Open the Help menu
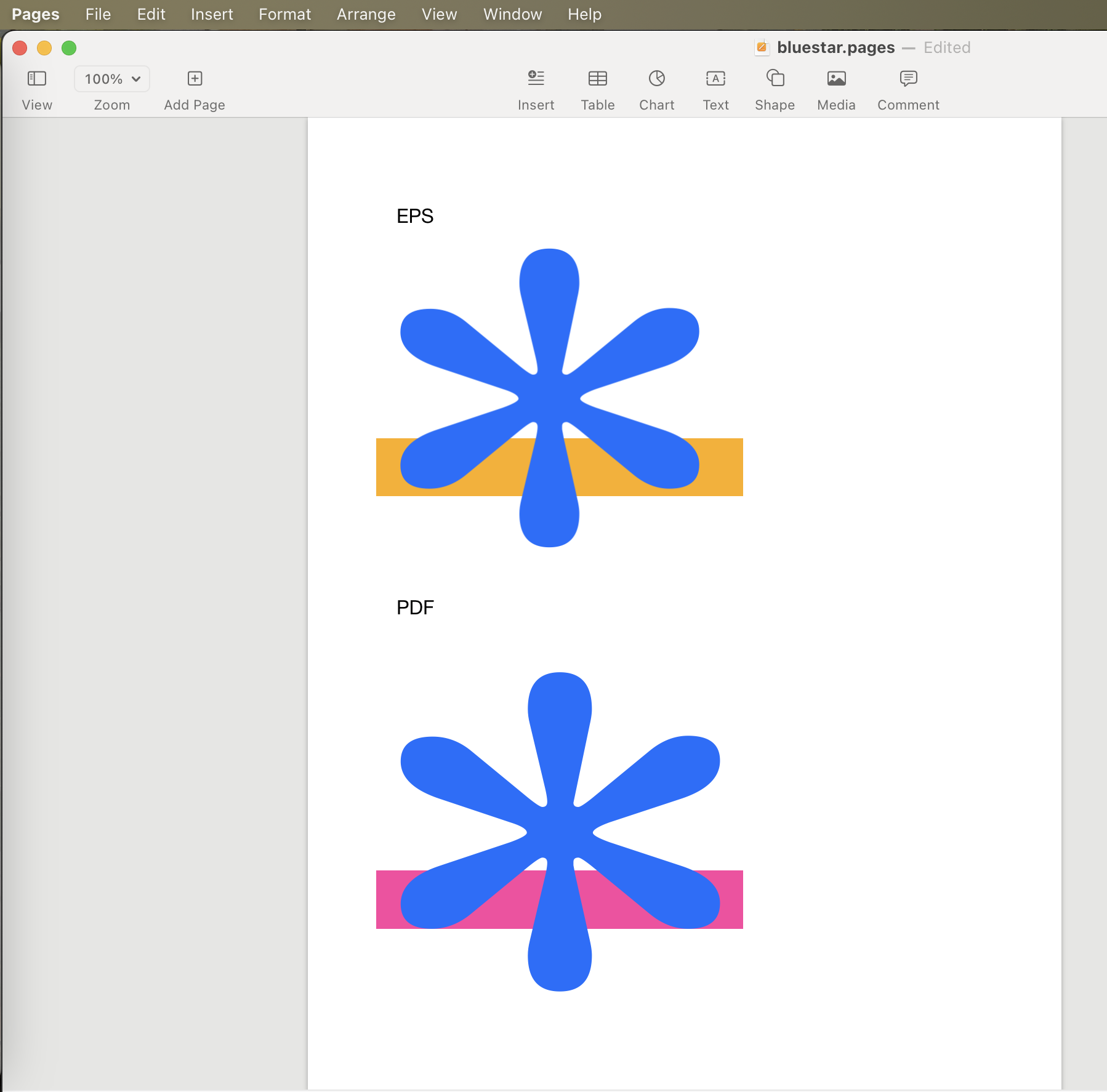Viewport: 1107px width, 1092px height. (x=585, y=14)
